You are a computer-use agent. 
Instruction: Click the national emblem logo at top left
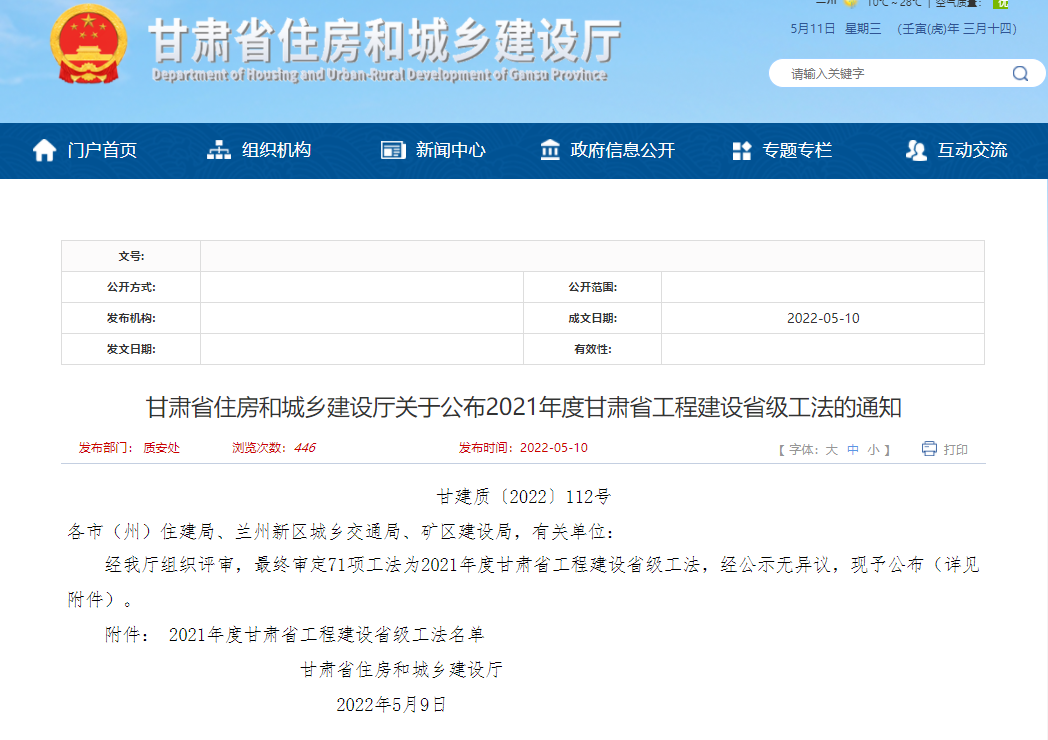(x=91, y=45)
